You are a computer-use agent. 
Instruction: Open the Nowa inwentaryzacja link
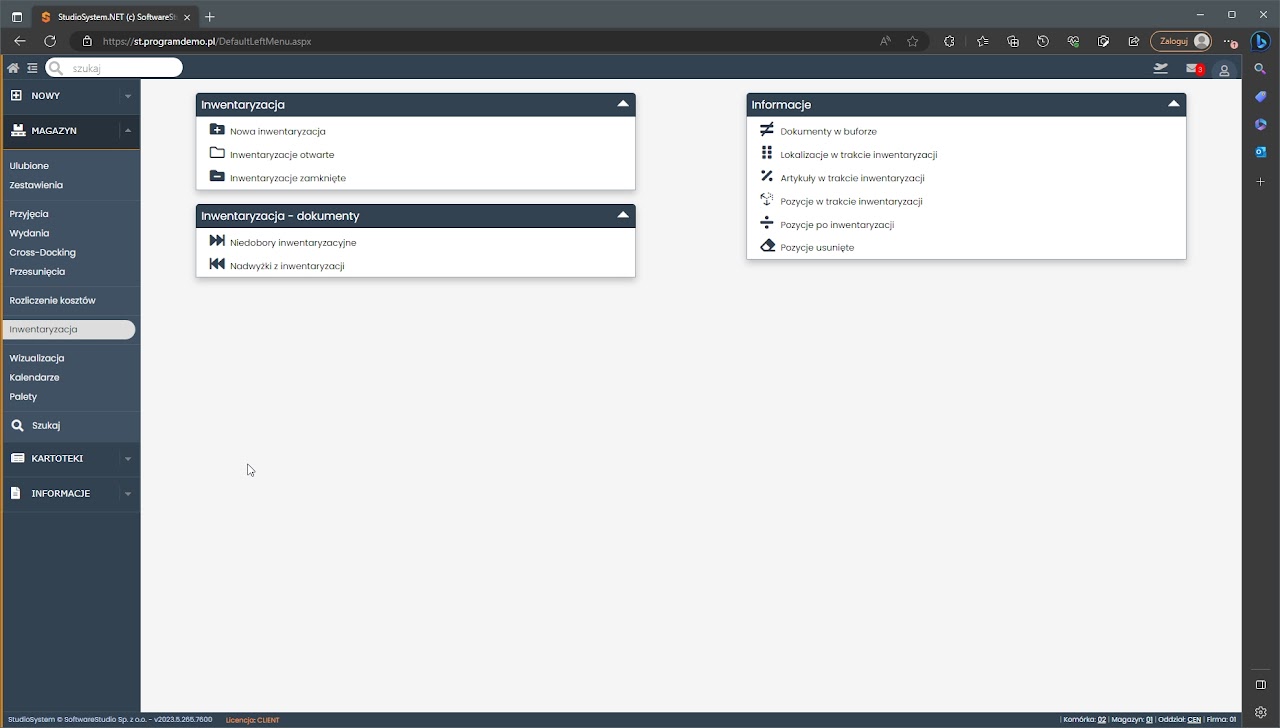pos(278,131)
